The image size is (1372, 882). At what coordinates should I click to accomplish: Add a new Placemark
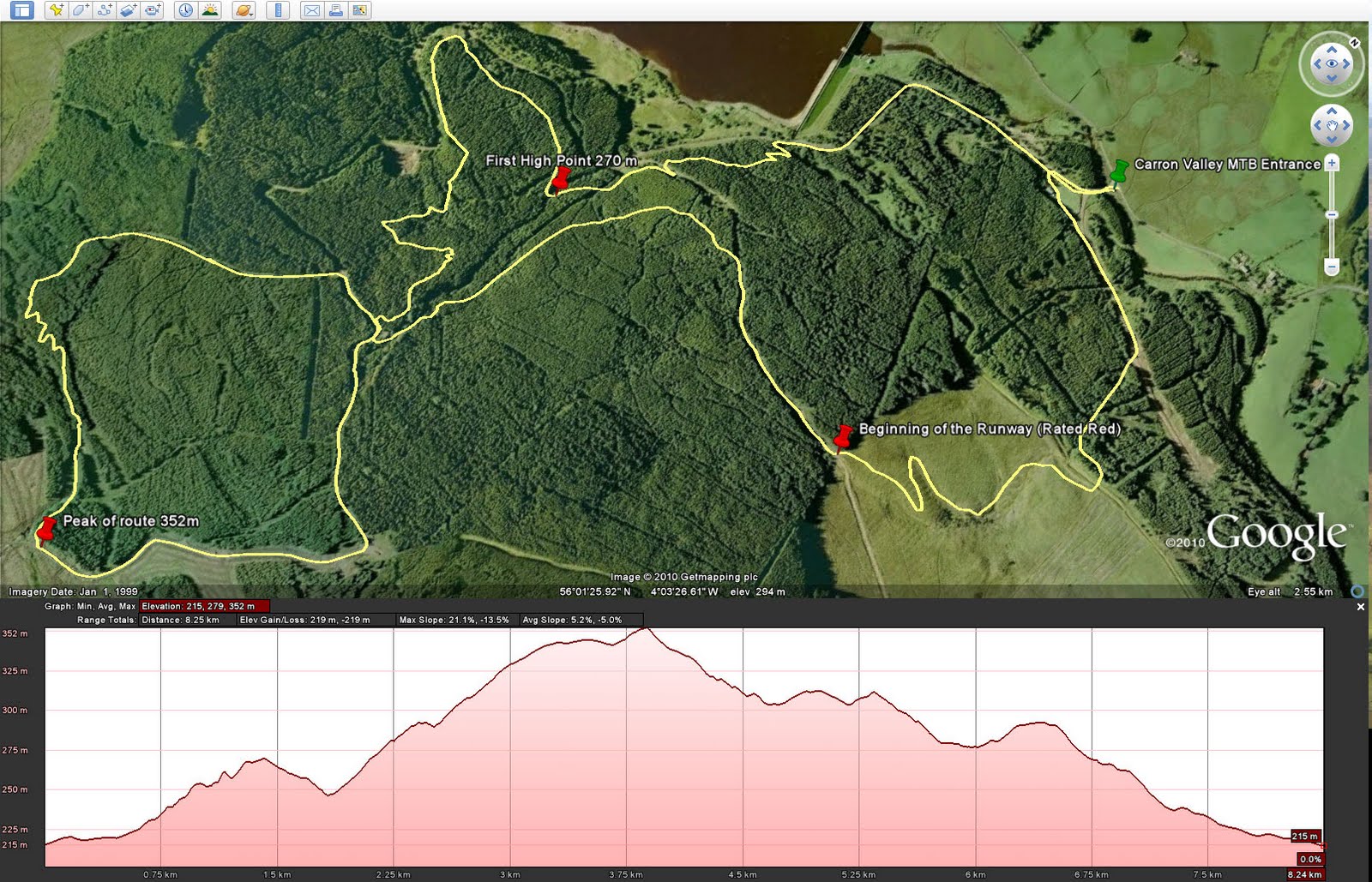tap(56, 11)
